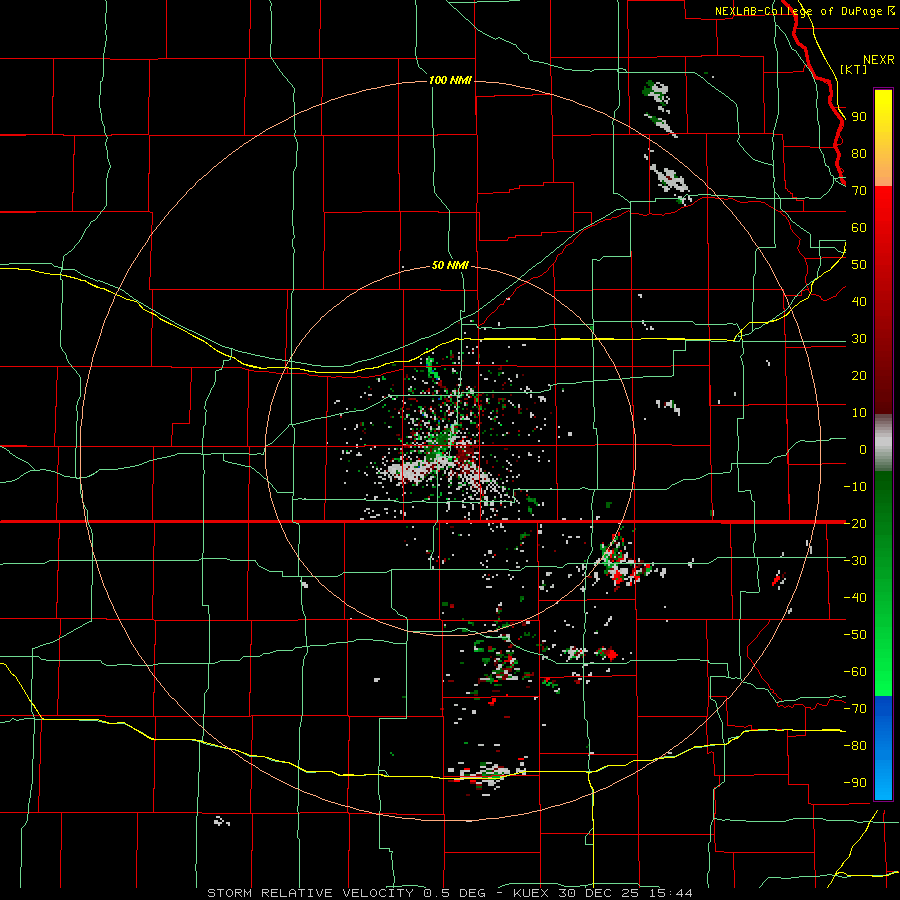Click the 15:44 timestamp in footer
Viewport: 900px width, 900px height.
(x=669, y=893)
